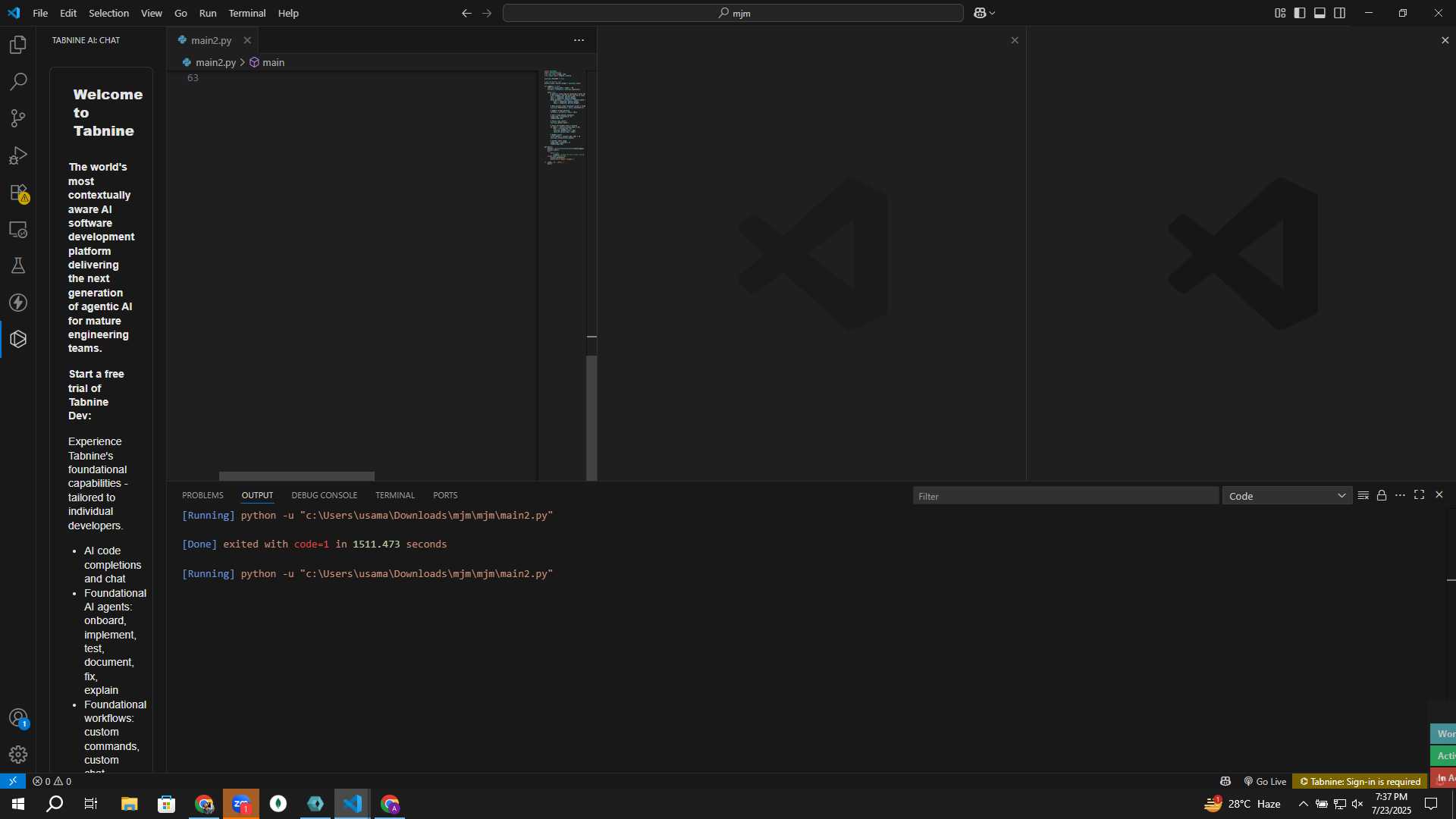Go forward using the right arrow
The width and height of the screenshot is (1456, 819).
(487, 13)
